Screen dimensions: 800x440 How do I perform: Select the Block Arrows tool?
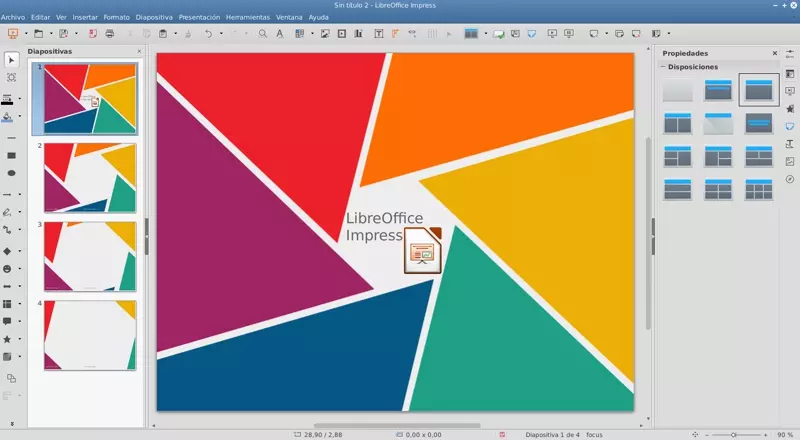click(7, 286)
